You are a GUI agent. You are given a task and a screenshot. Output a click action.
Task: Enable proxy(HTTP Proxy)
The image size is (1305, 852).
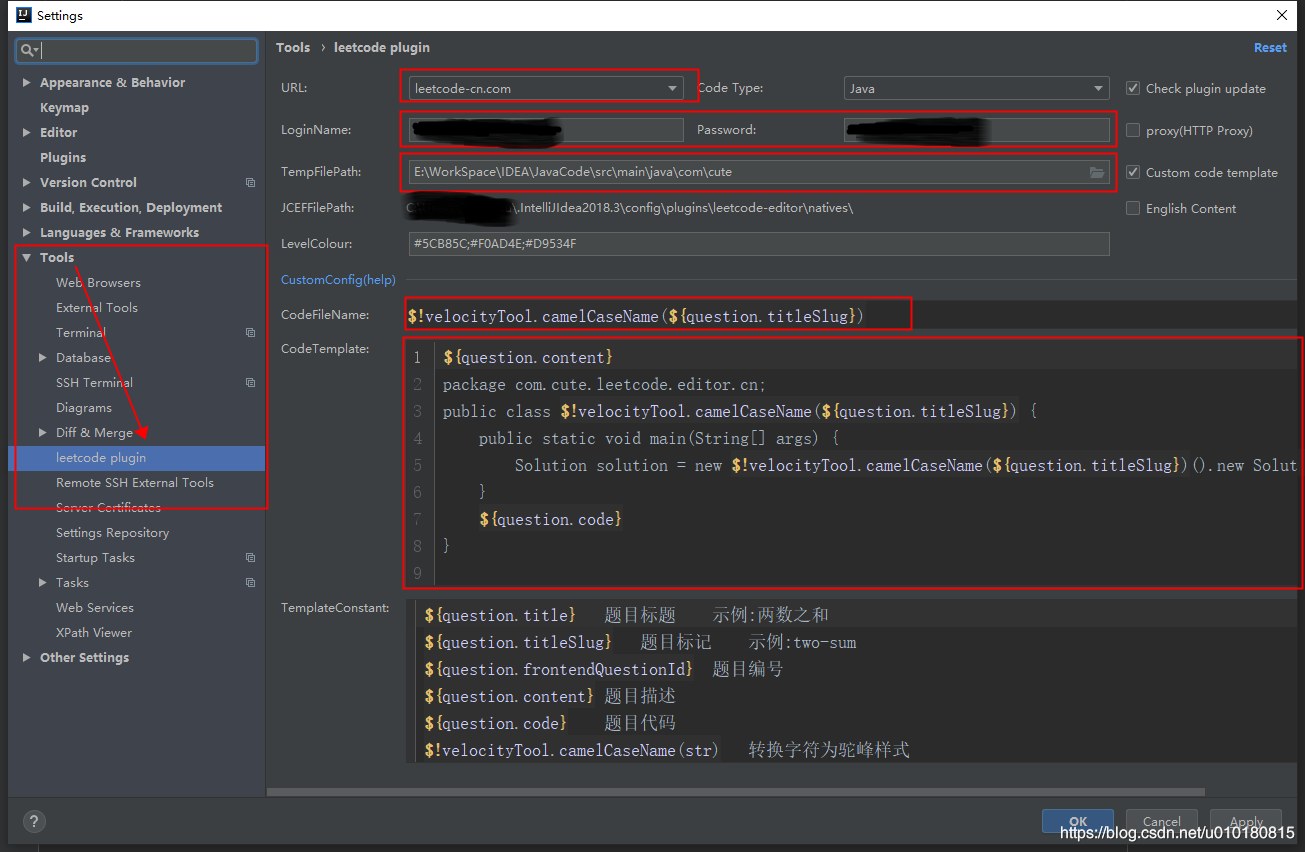click(x=1133, y=128)
